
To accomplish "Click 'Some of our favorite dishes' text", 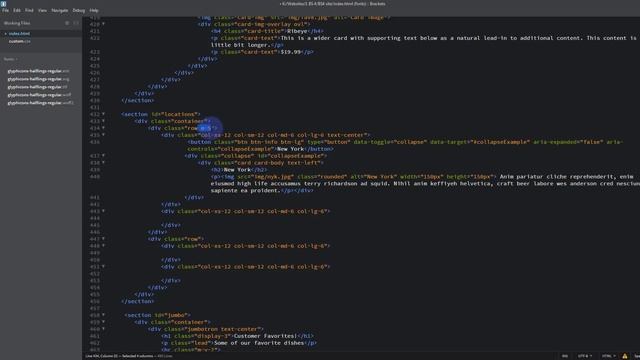I will [259, 343].
